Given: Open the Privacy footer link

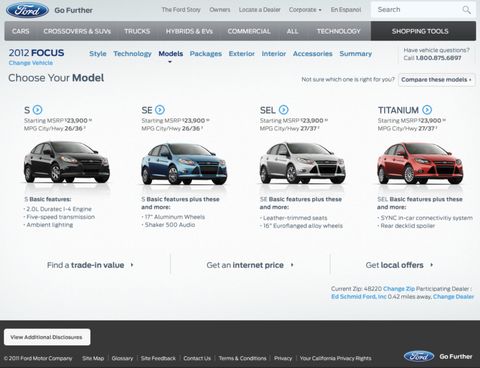Looking at the screenshot, I should (283, 358).
